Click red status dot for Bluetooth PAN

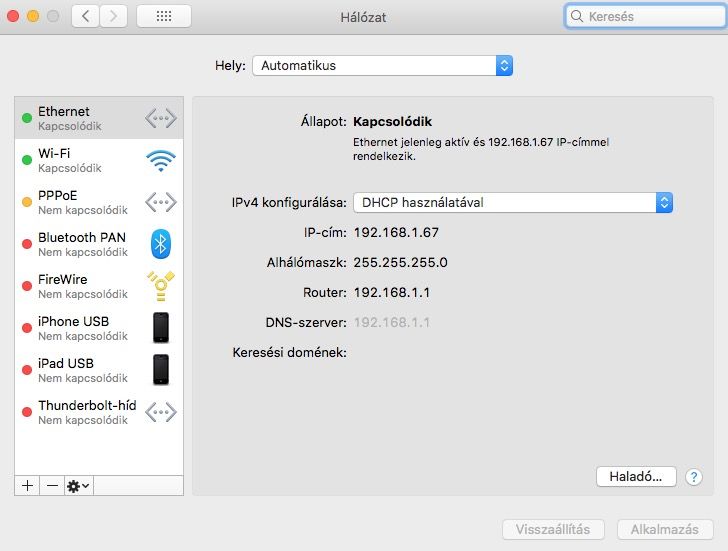pyautogui.click(x=27, y=244)
